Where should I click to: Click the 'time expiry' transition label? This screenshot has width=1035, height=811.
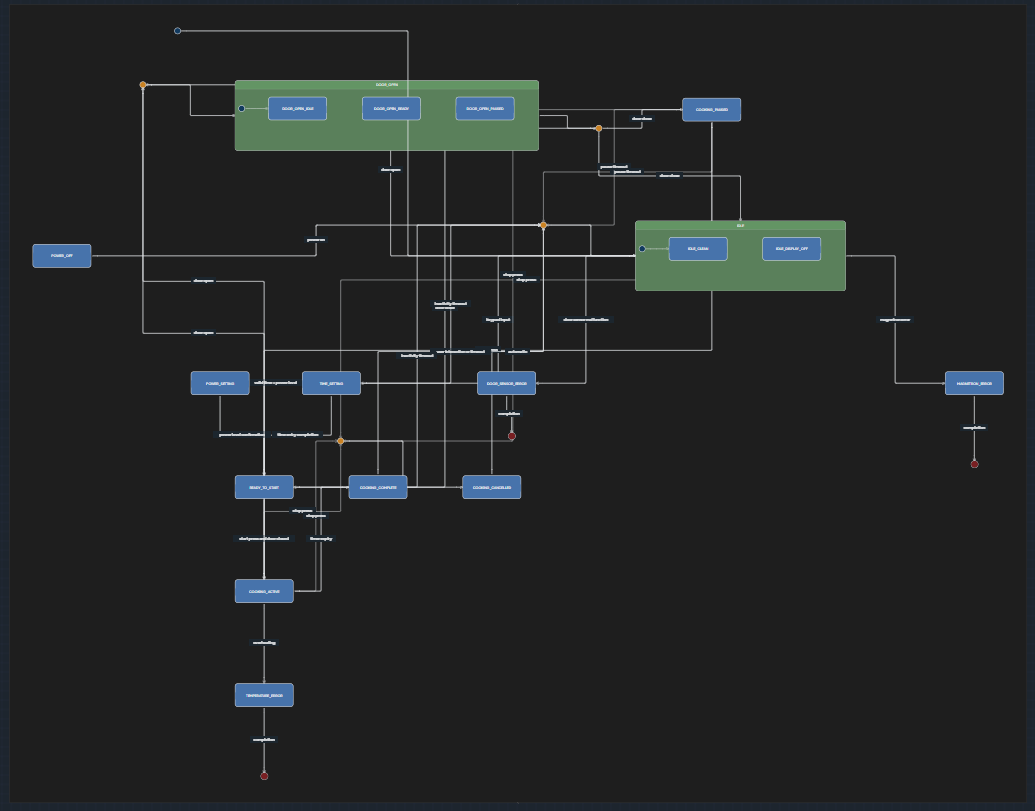321,538
